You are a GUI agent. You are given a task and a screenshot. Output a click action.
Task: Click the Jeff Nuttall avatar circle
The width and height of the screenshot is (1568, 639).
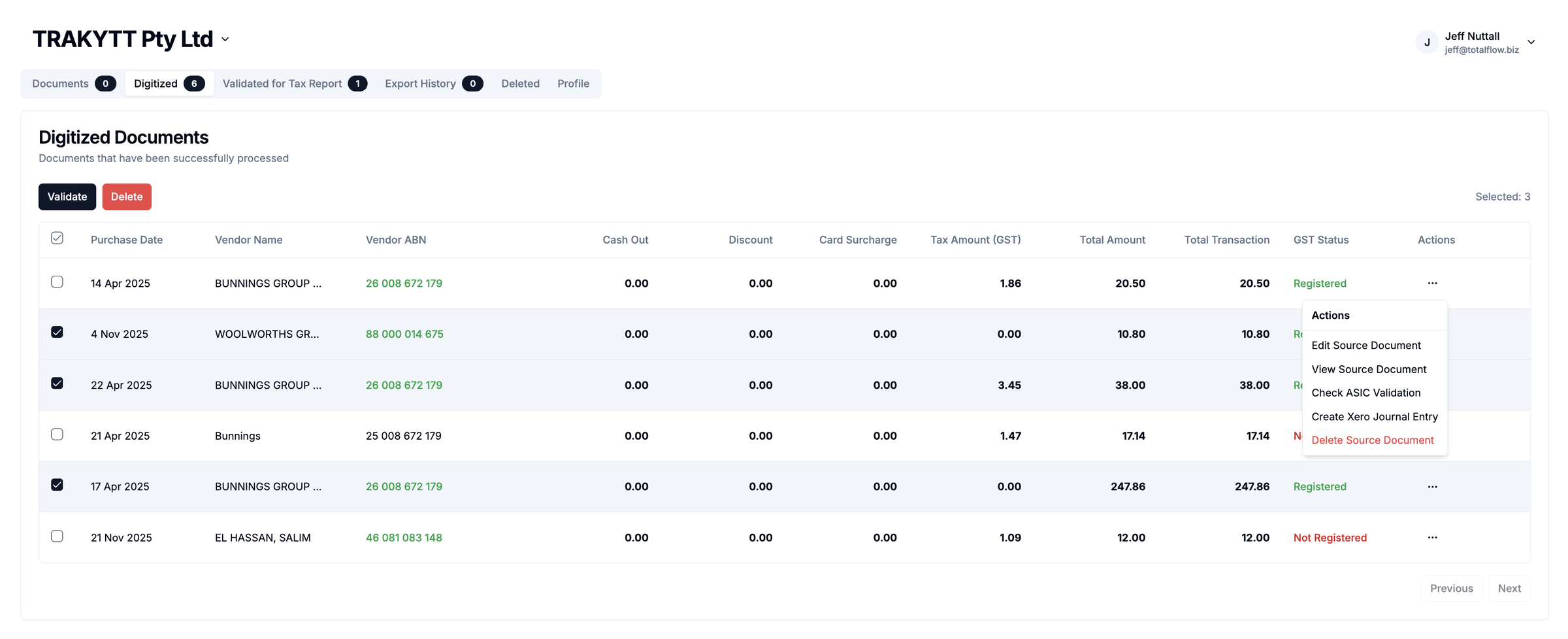(x=1427, y=42)
